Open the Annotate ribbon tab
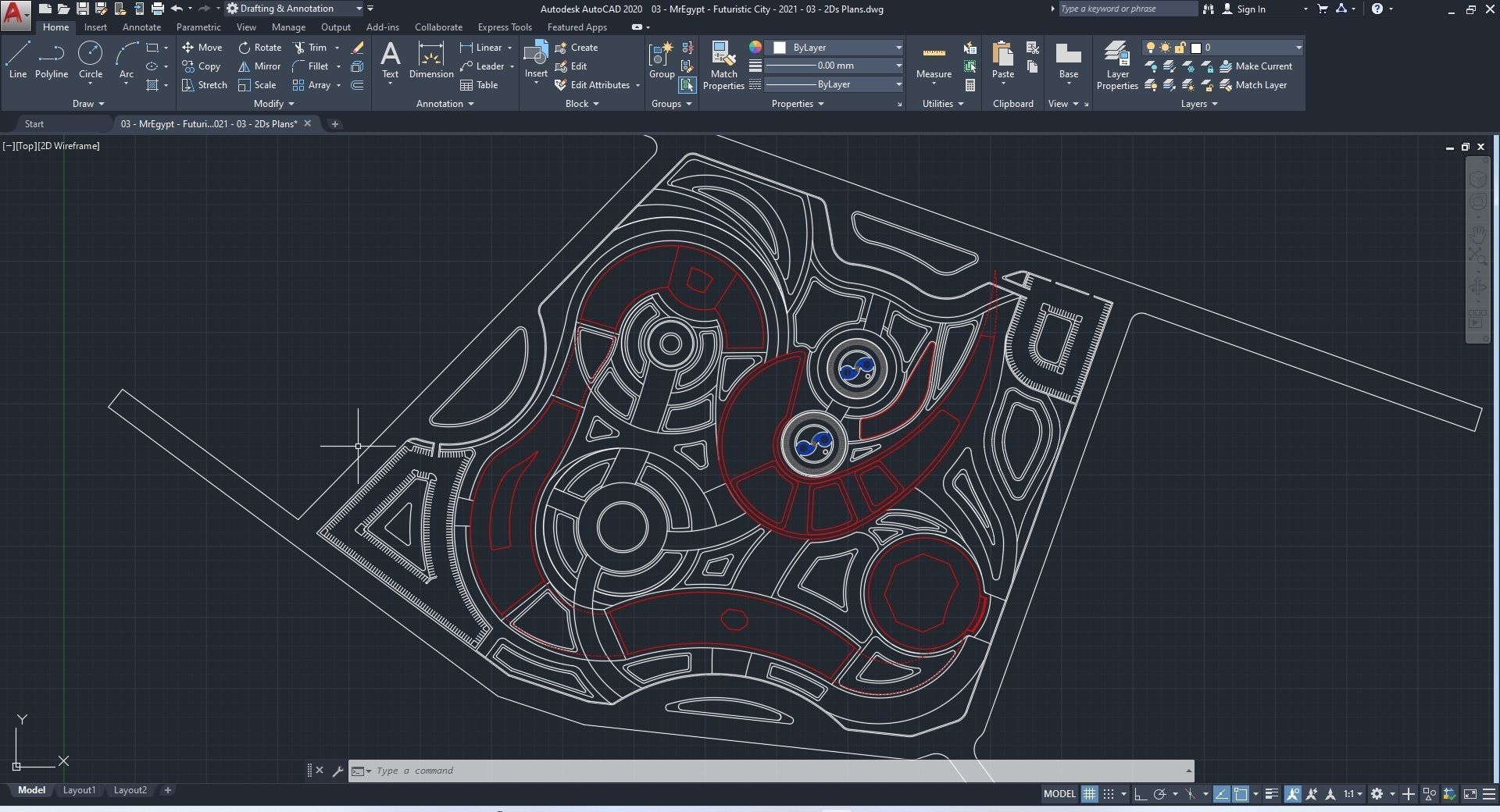 point(141,27)
